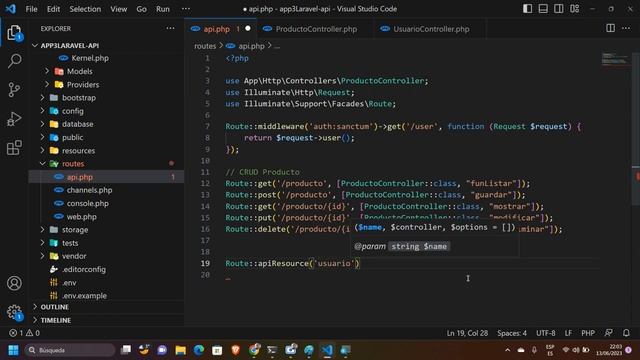The image size is (640, 360).
Task: Click the unsaved dot on api.php tab
Action: [x=248, y=29]
